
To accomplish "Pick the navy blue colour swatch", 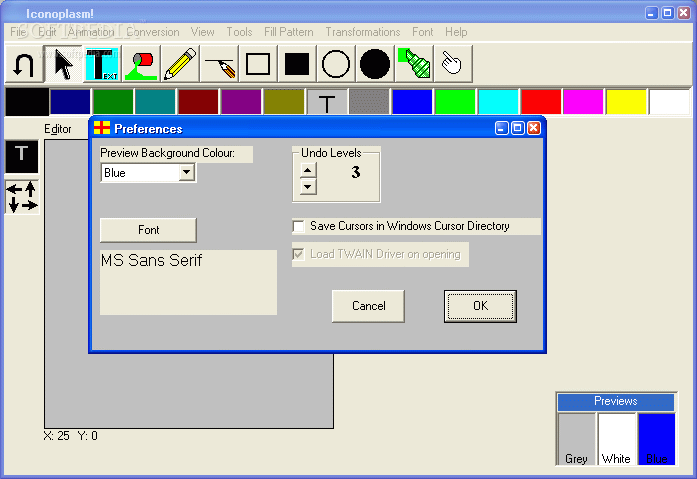I will point(70,102).
